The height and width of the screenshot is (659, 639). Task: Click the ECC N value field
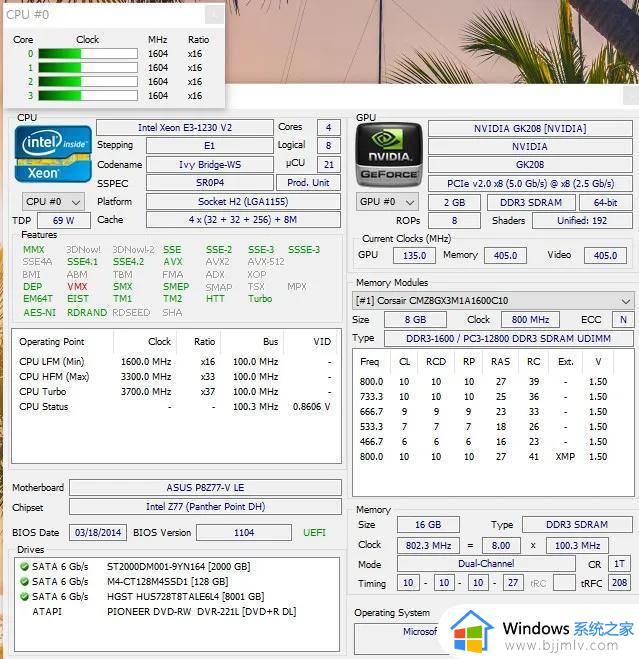tap(623, 320)
